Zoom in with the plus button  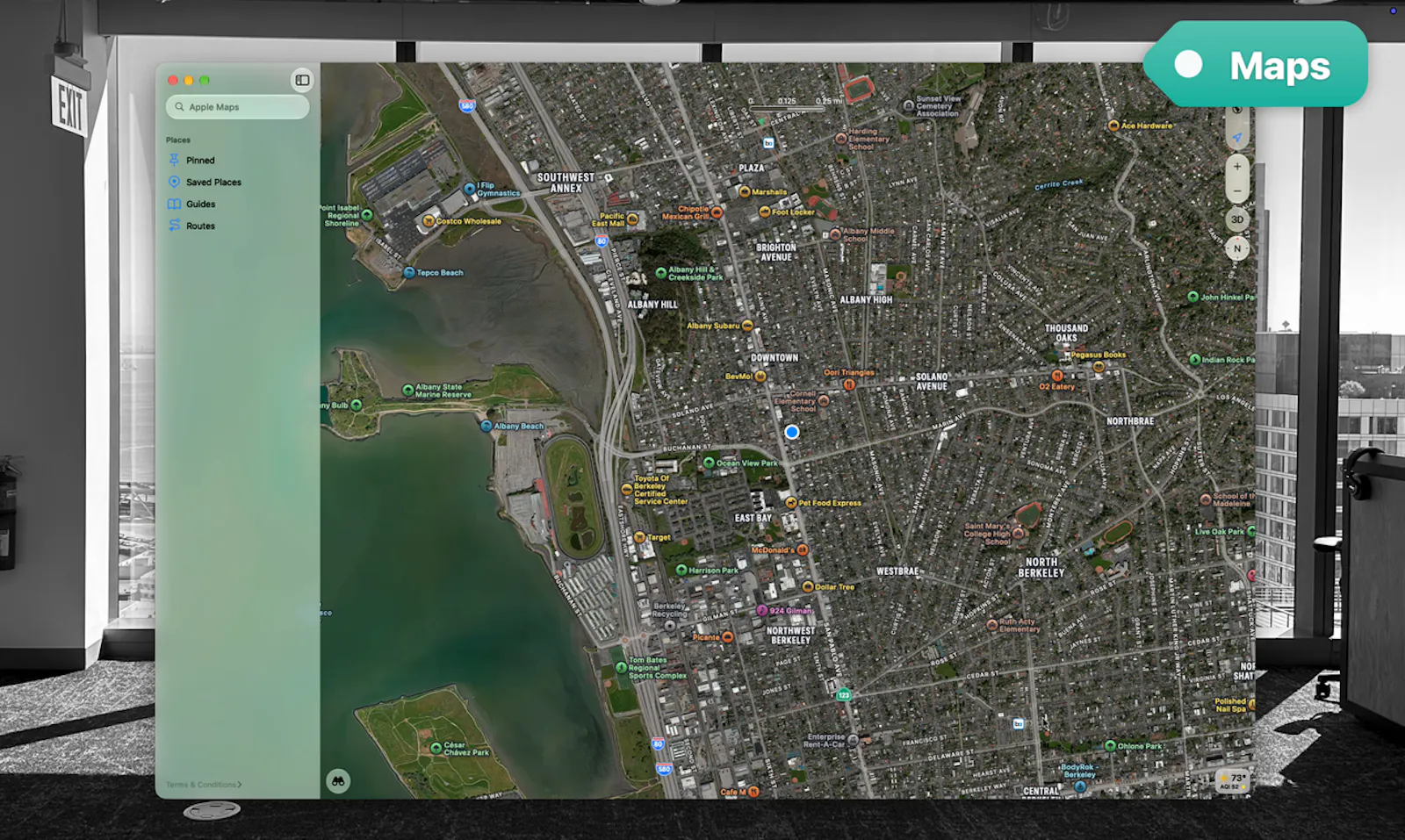1237,167
